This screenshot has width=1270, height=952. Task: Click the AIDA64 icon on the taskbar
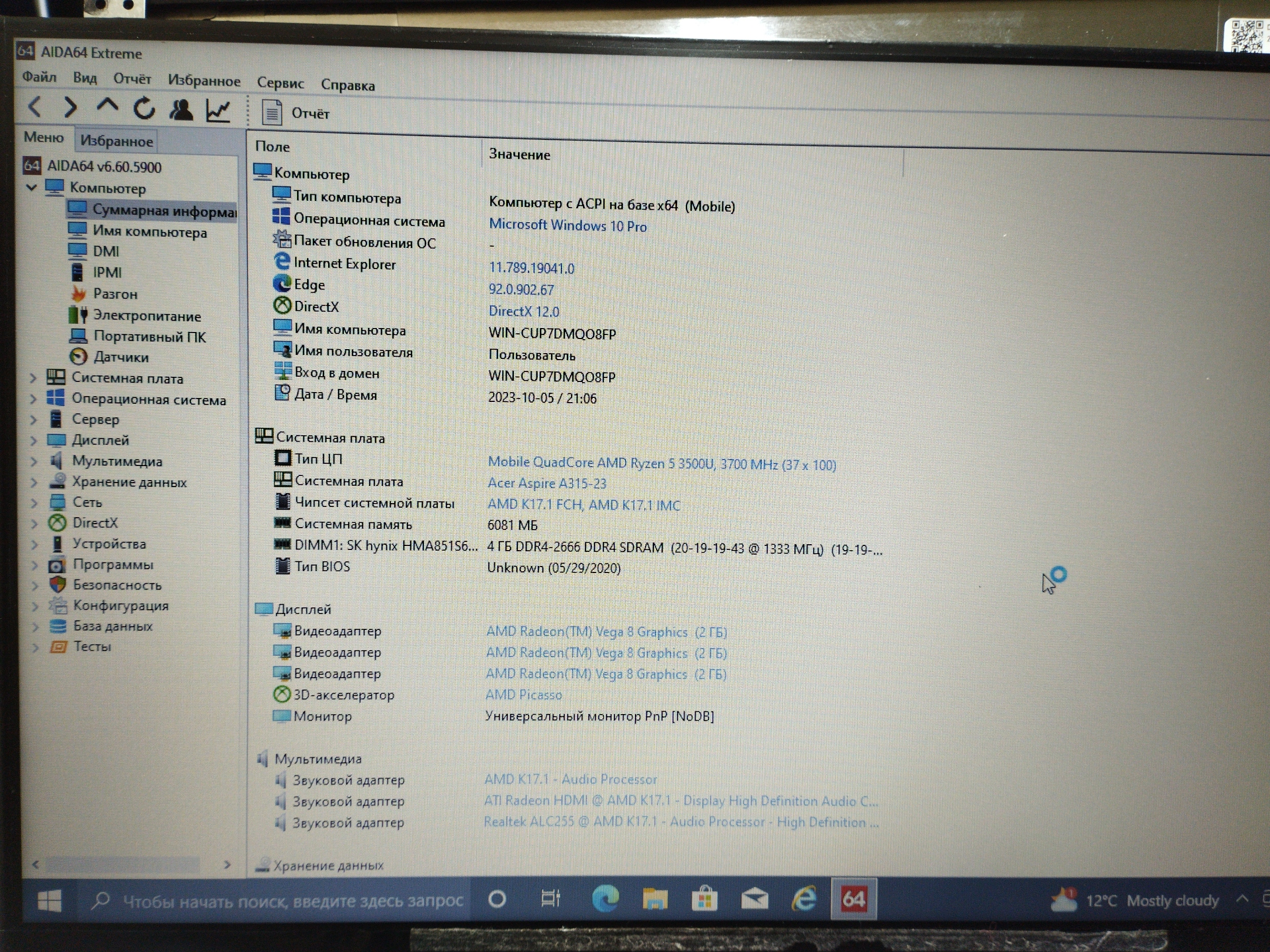(x=853, y=898)
